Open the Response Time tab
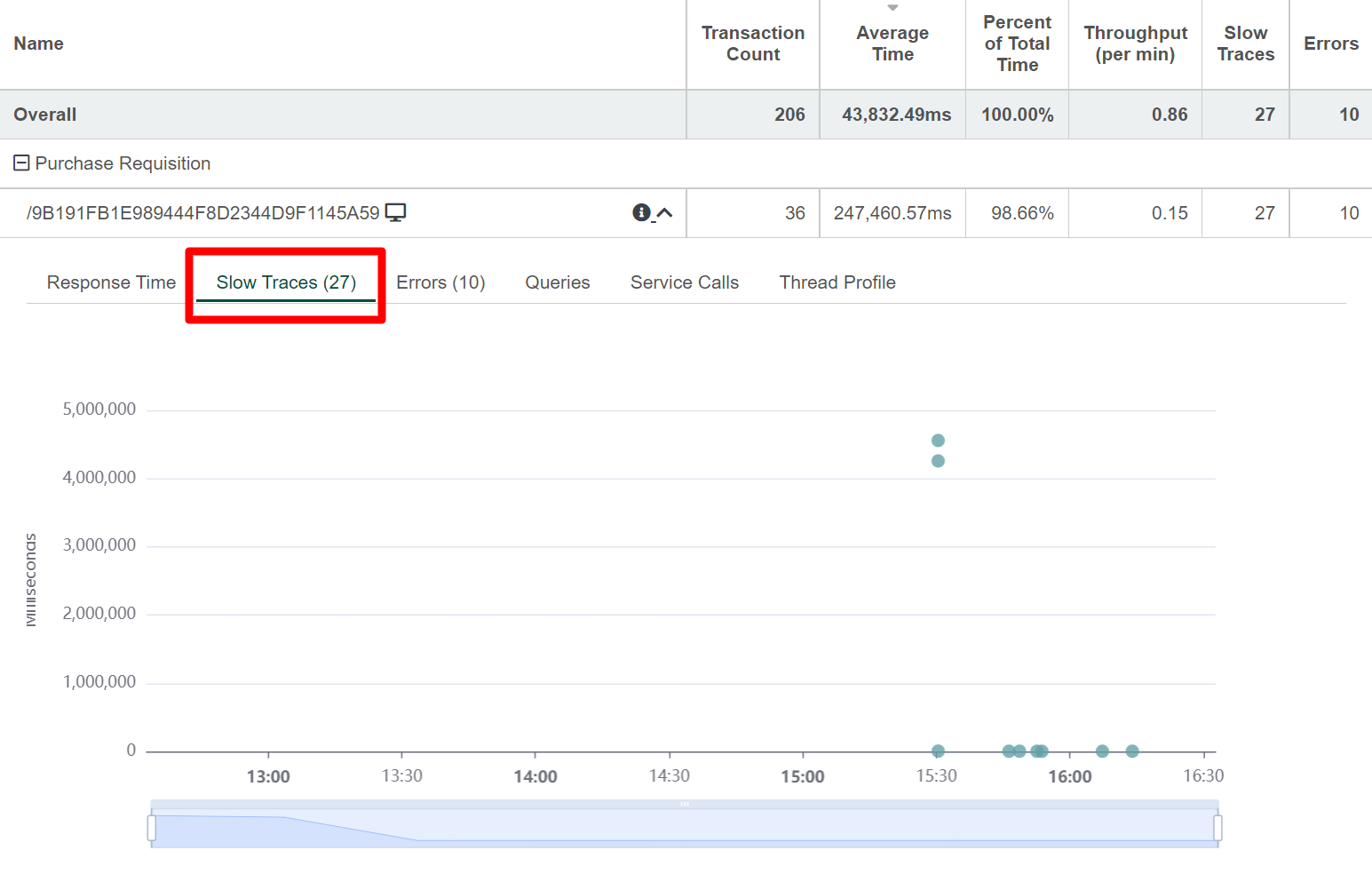 click(x=111, y=282)
